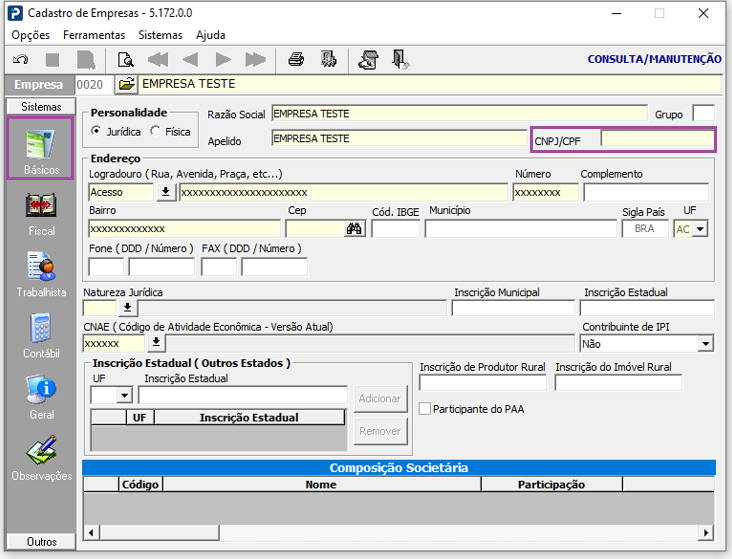Click the Município input field
Screen dimensions: 732x559
pyautogui.click(x=521, y=229)
